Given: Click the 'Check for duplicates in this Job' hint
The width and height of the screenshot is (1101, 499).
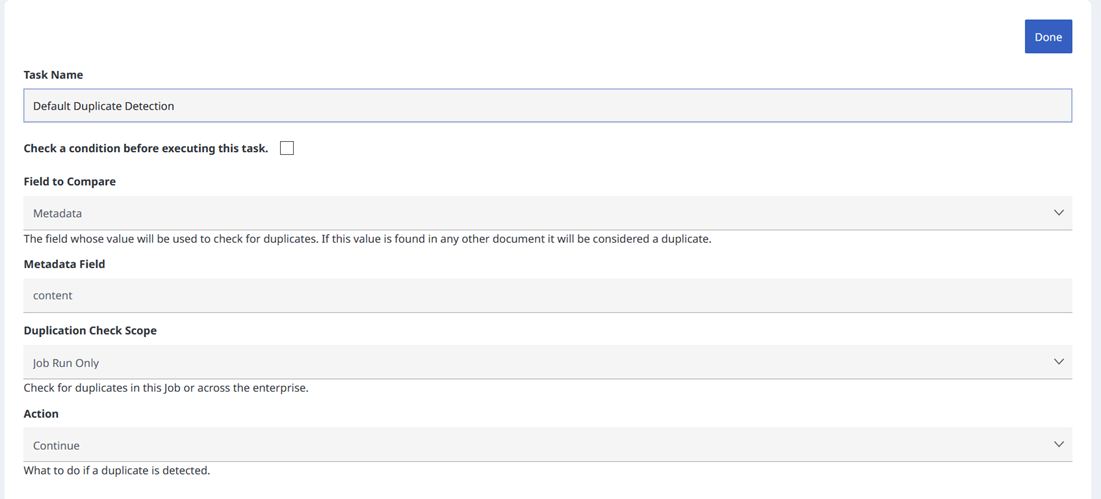Looking at the screenshot, I should pos(166,388).
